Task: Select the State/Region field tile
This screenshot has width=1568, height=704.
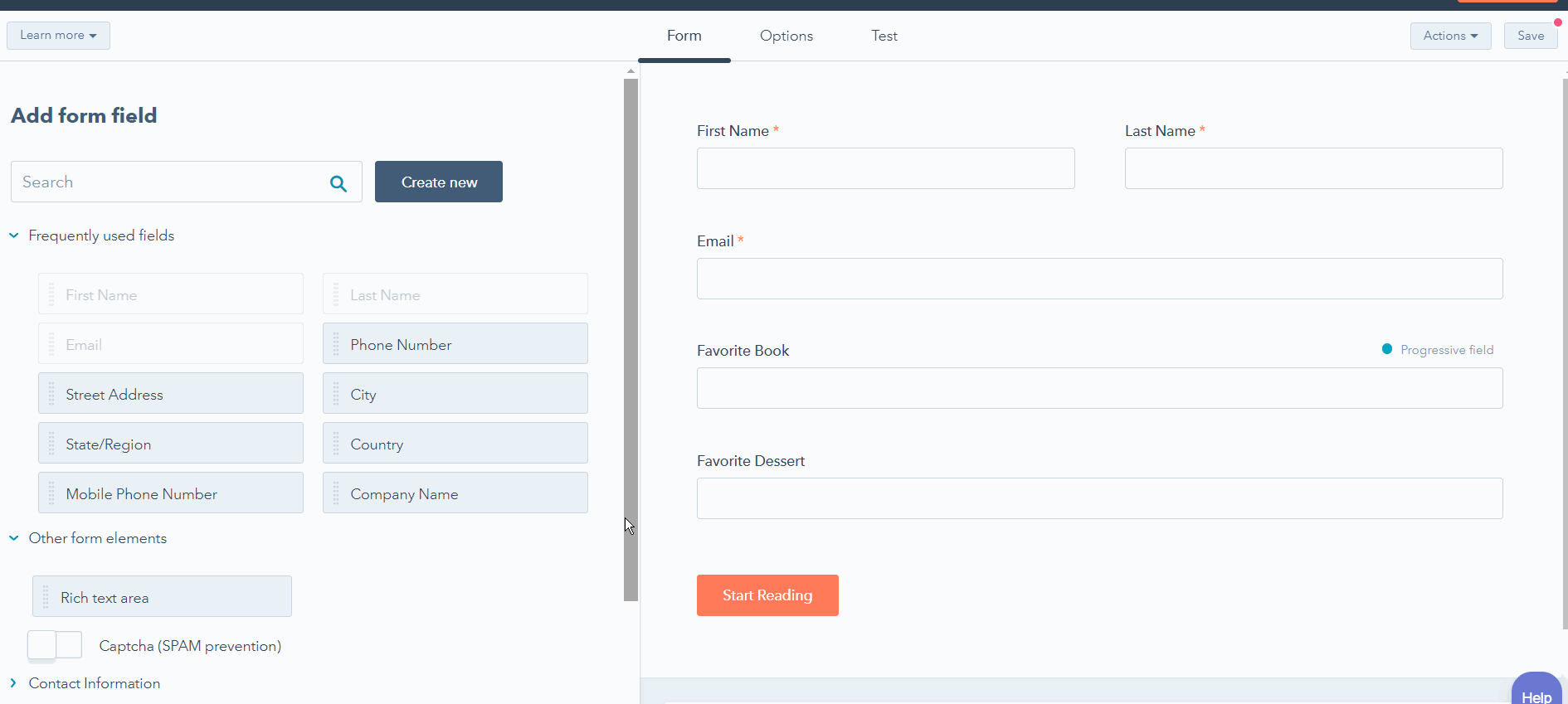Action: tap(171, 443)
